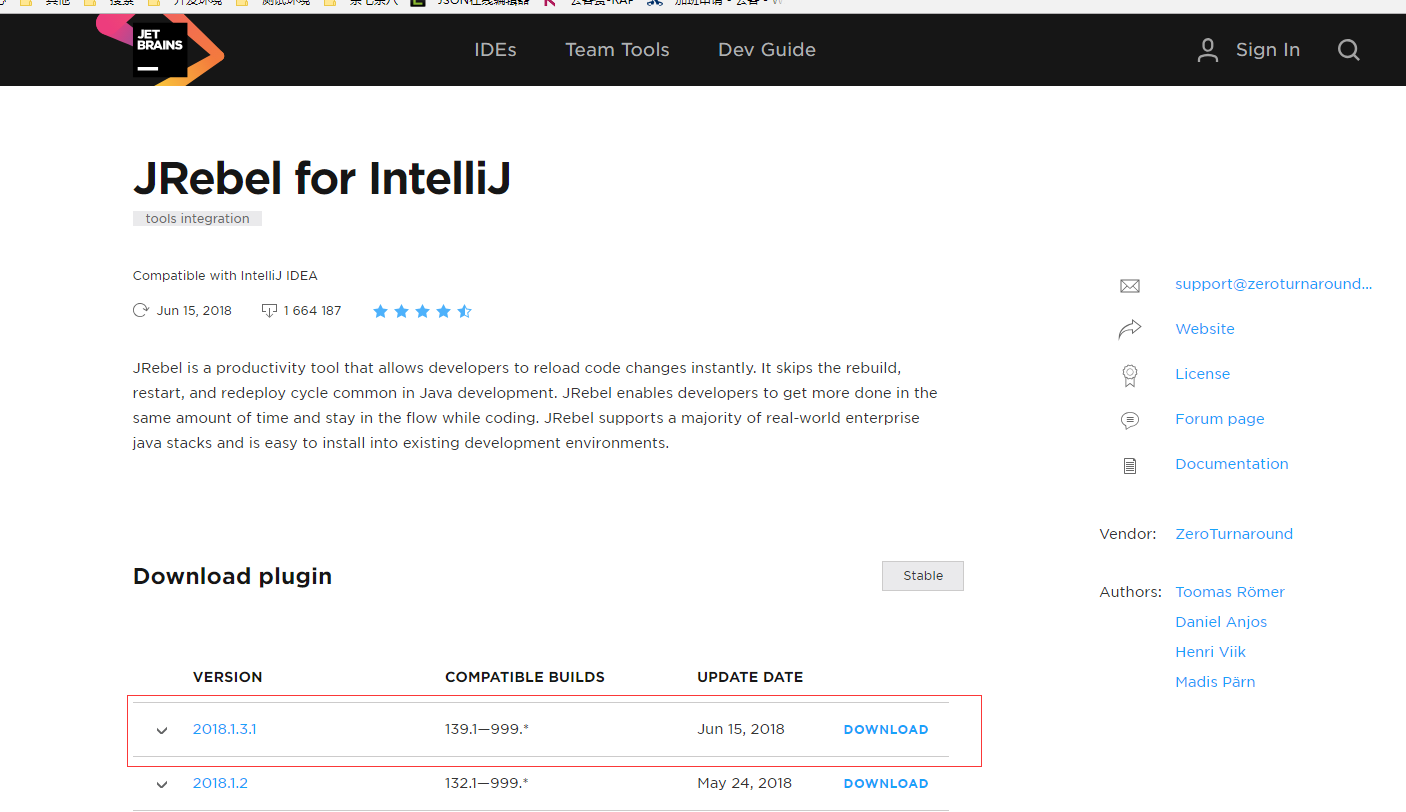
Task: Click the JetBrains logo
Action: click(161, 49)
